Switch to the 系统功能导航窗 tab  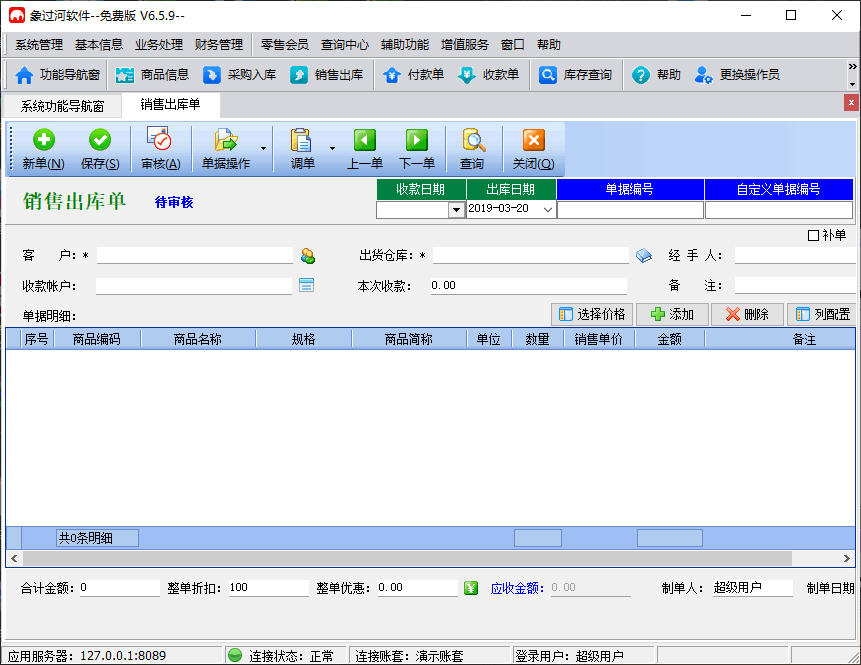click(63, 106)
